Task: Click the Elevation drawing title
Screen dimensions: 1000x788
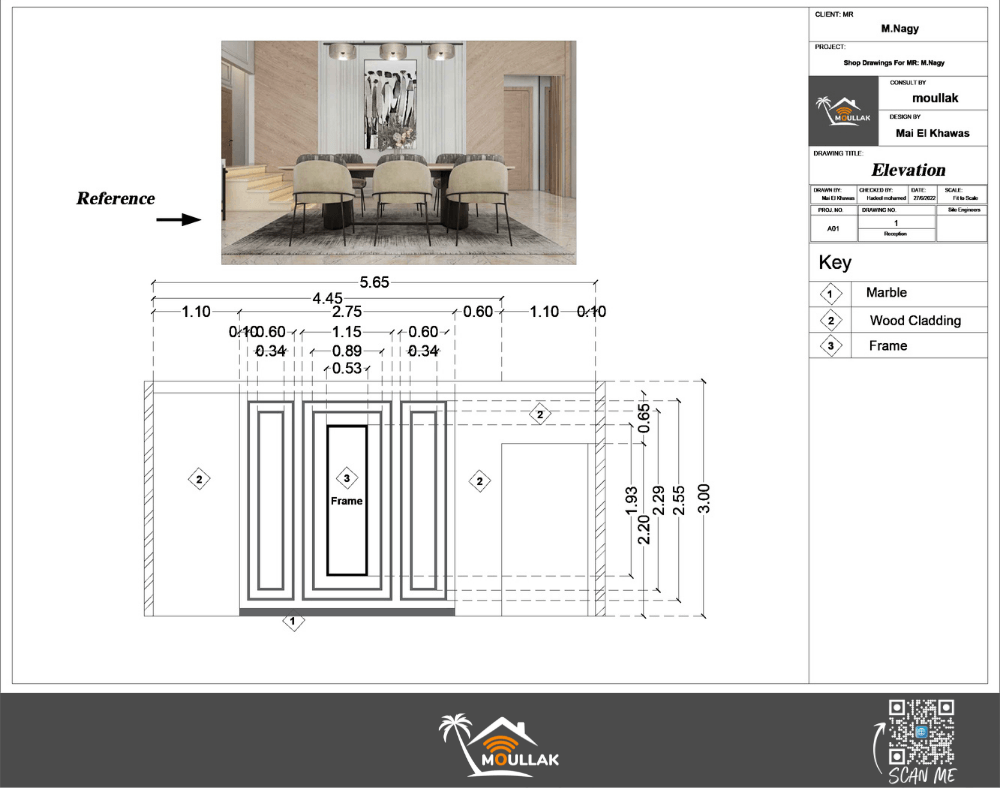Action: 908,170
